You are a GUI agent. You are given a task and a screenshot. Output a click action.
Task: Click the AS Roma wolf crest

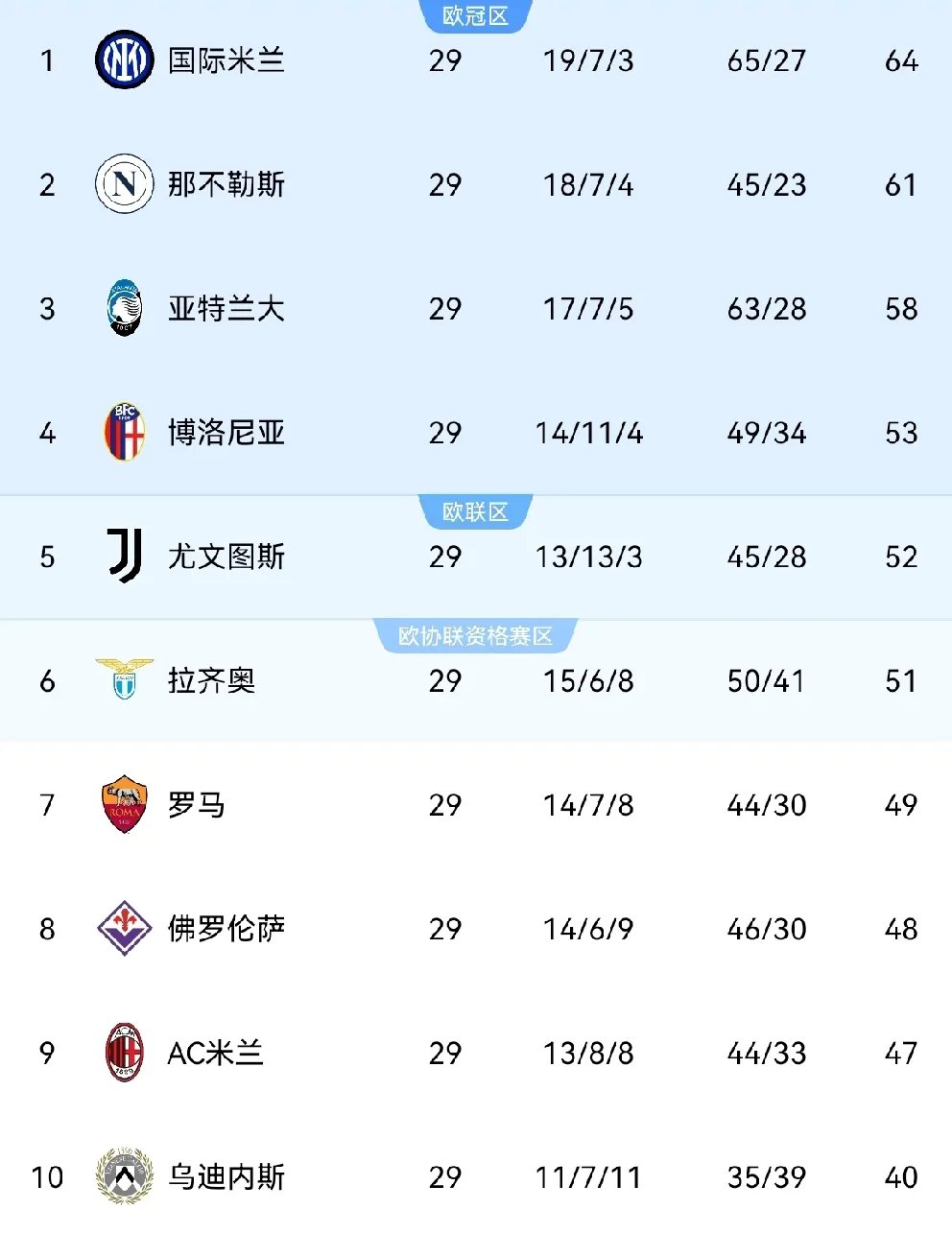tap(123, 805)
